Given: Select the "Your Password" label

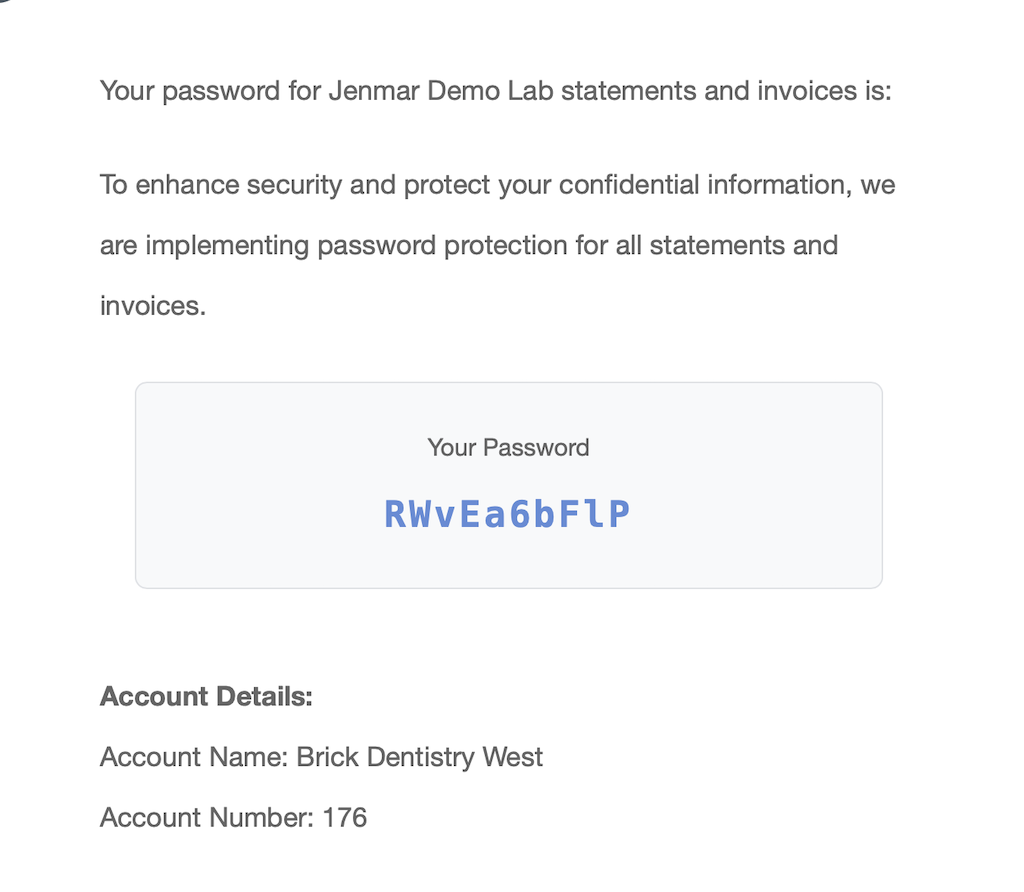Looking at the screenshot, I should 508,448.
